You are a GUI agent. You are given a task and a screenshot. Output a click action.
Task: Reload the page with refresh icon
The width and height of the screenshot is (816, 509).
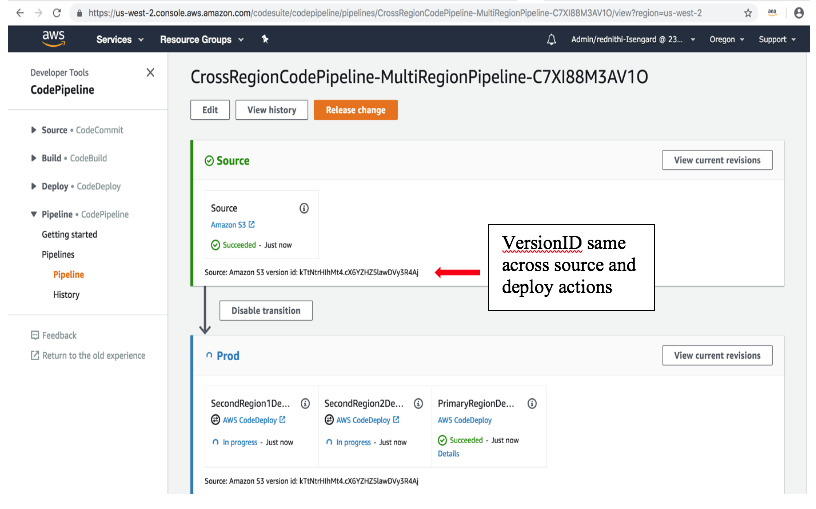tap(57, 13)
